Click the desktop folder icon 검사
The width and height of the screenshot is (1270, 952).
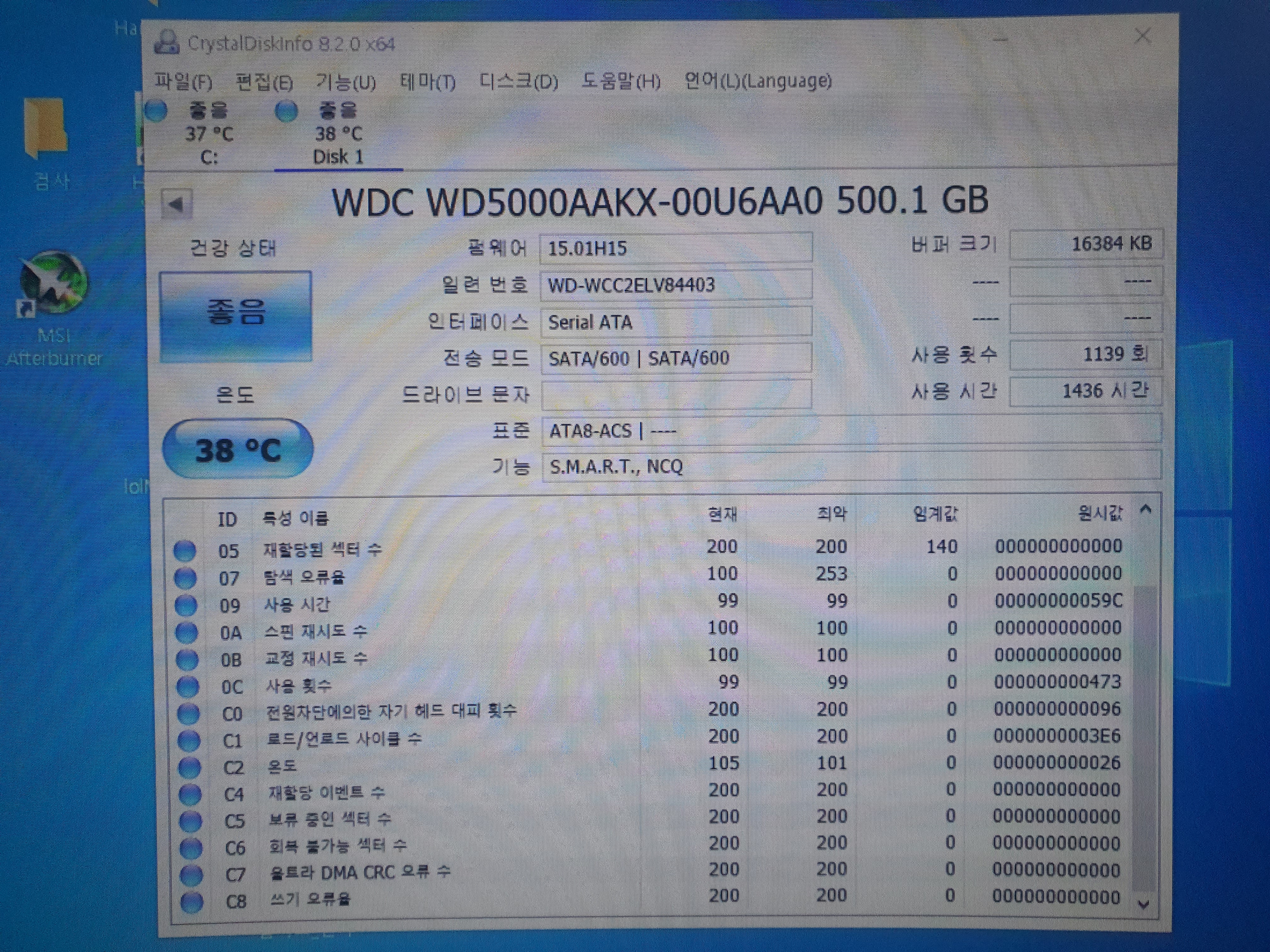coord(48,144)
